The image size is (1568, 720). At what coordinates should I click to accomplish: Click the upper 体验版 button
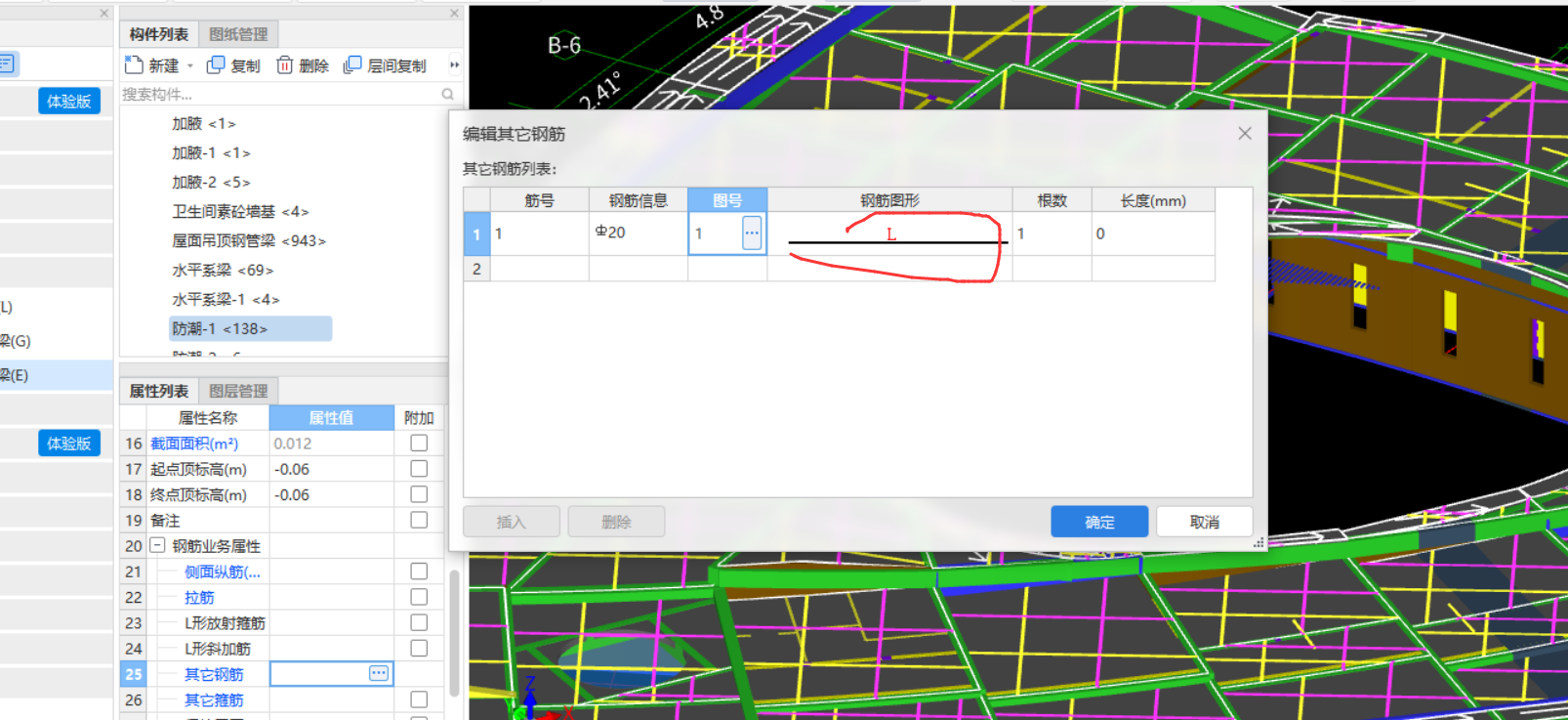[x=69, y=101]
